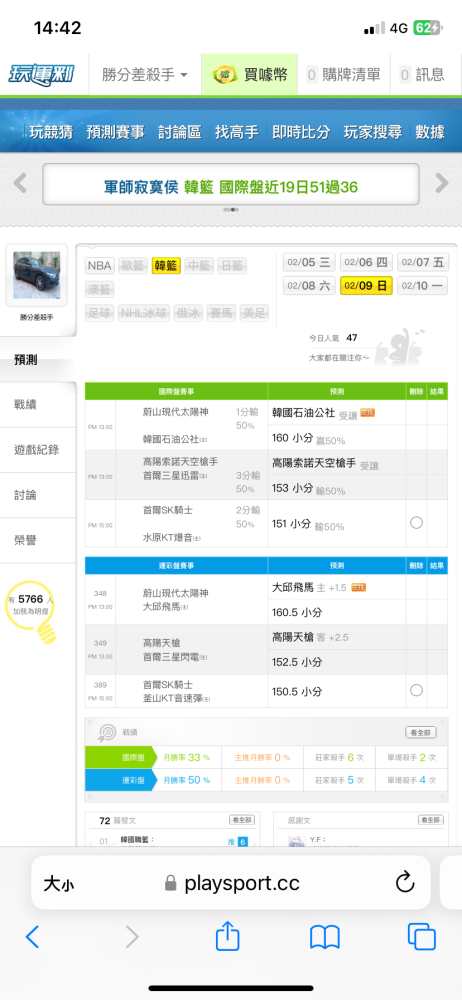Tap 運彩盤 月勝率 50% stat

tap(186, 780)
